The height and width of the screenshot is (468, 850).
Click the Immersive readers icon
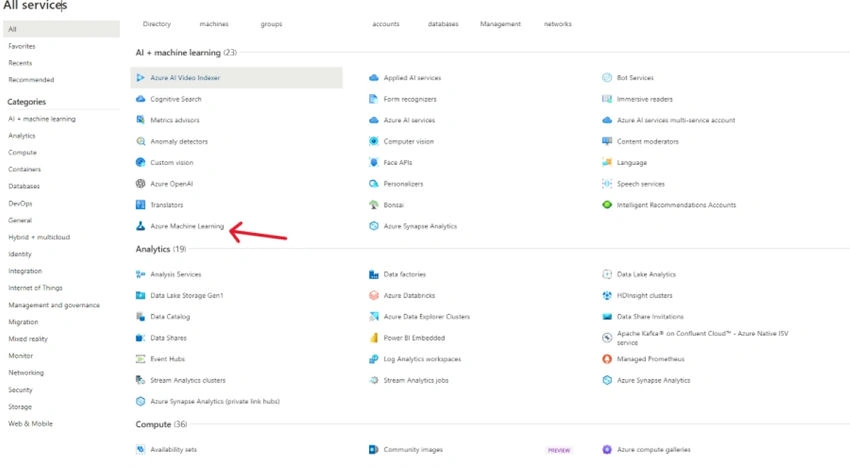pos(607,99)
